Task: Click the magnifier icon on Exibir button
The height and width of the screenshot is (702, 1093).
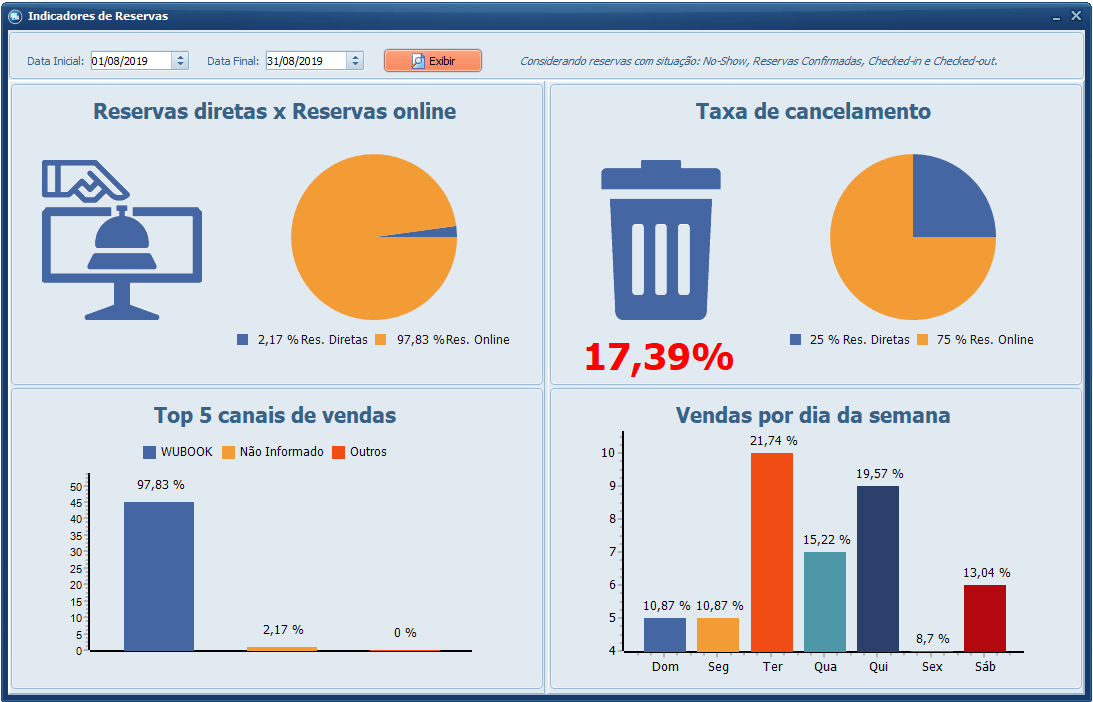Action: point(417,61)
